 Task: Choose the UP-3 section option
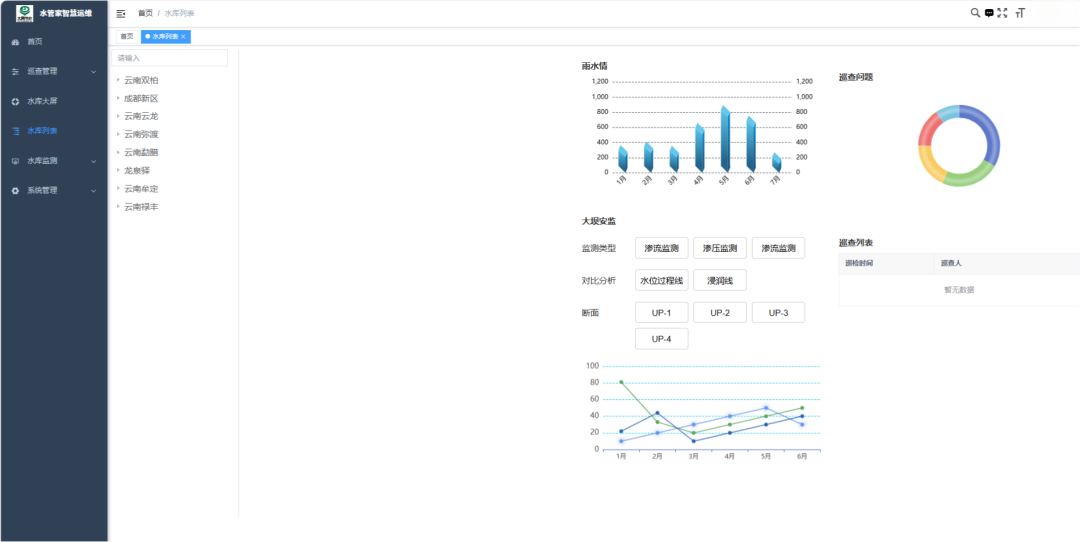pyautogui.click(x=778, y=313)
